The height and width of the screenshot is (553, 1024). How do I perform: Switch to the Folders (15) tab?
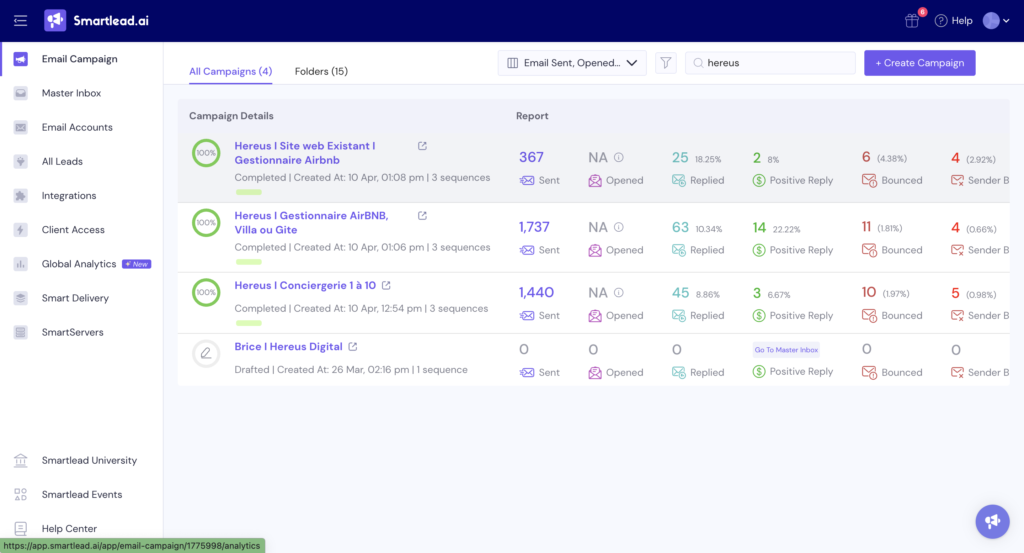click(321, 71)
